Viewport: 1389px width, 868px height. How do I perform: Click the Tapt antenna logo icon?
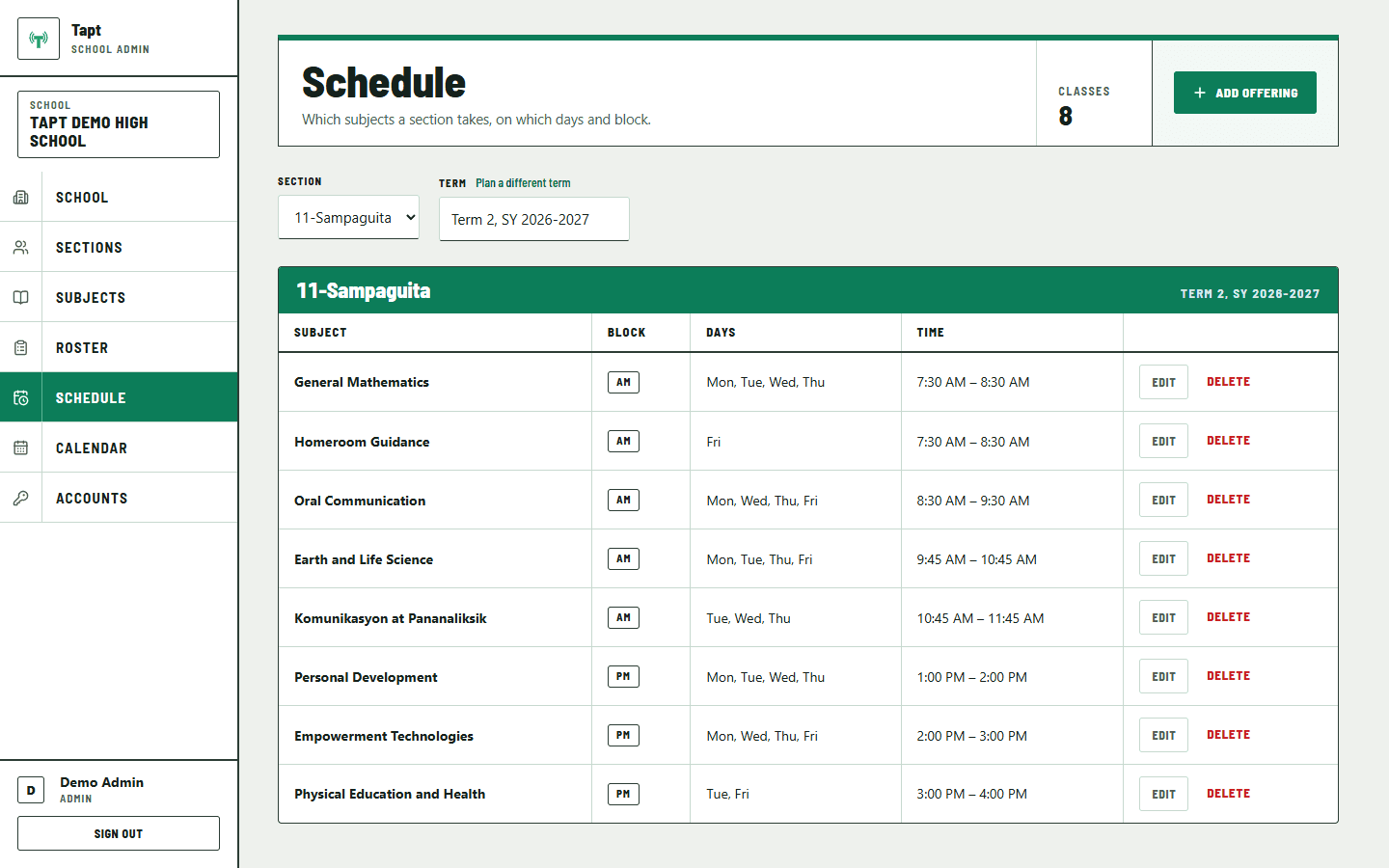point(39,39)
